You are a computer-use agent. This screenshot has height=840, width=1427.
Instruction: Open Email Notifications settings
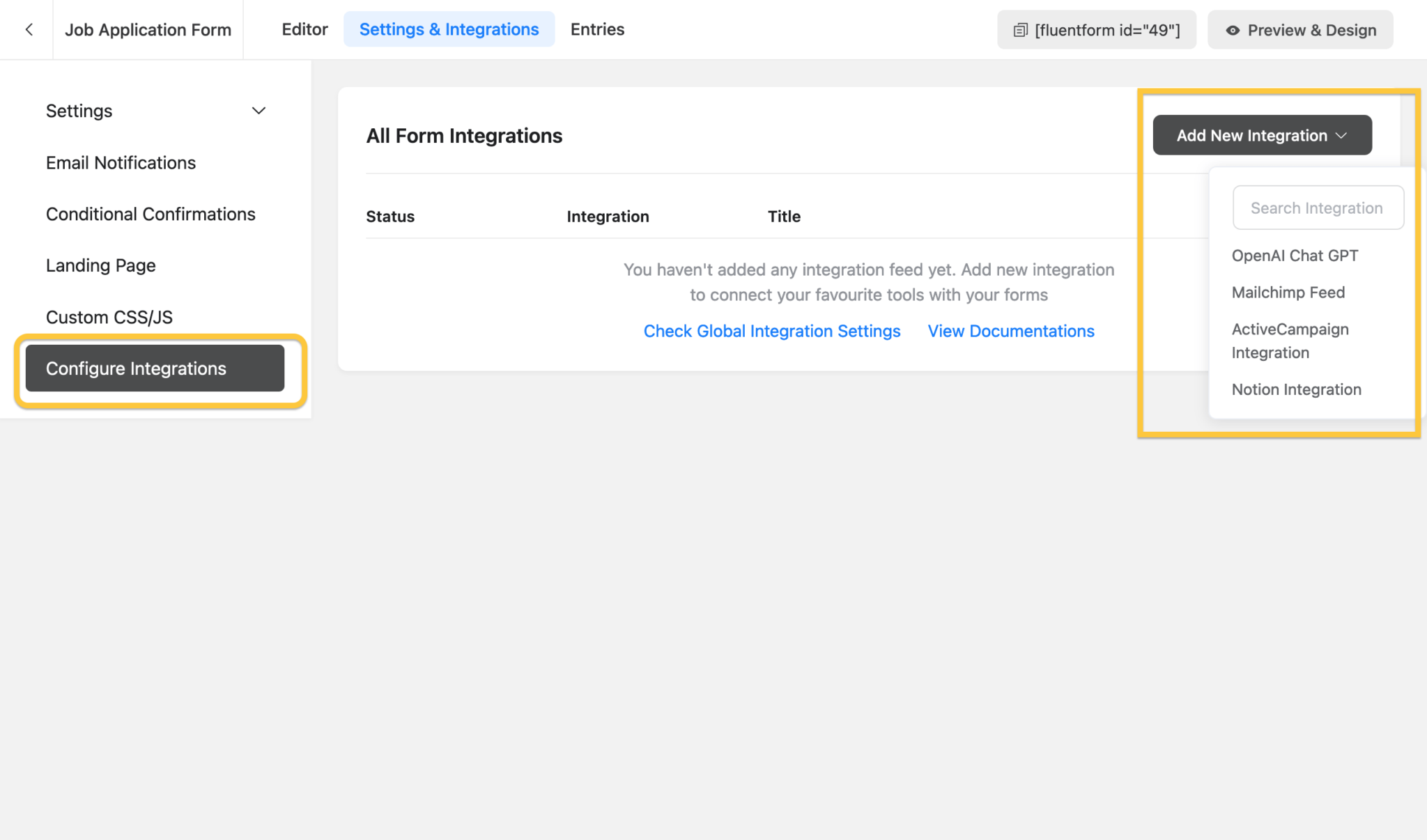[121, 162]
